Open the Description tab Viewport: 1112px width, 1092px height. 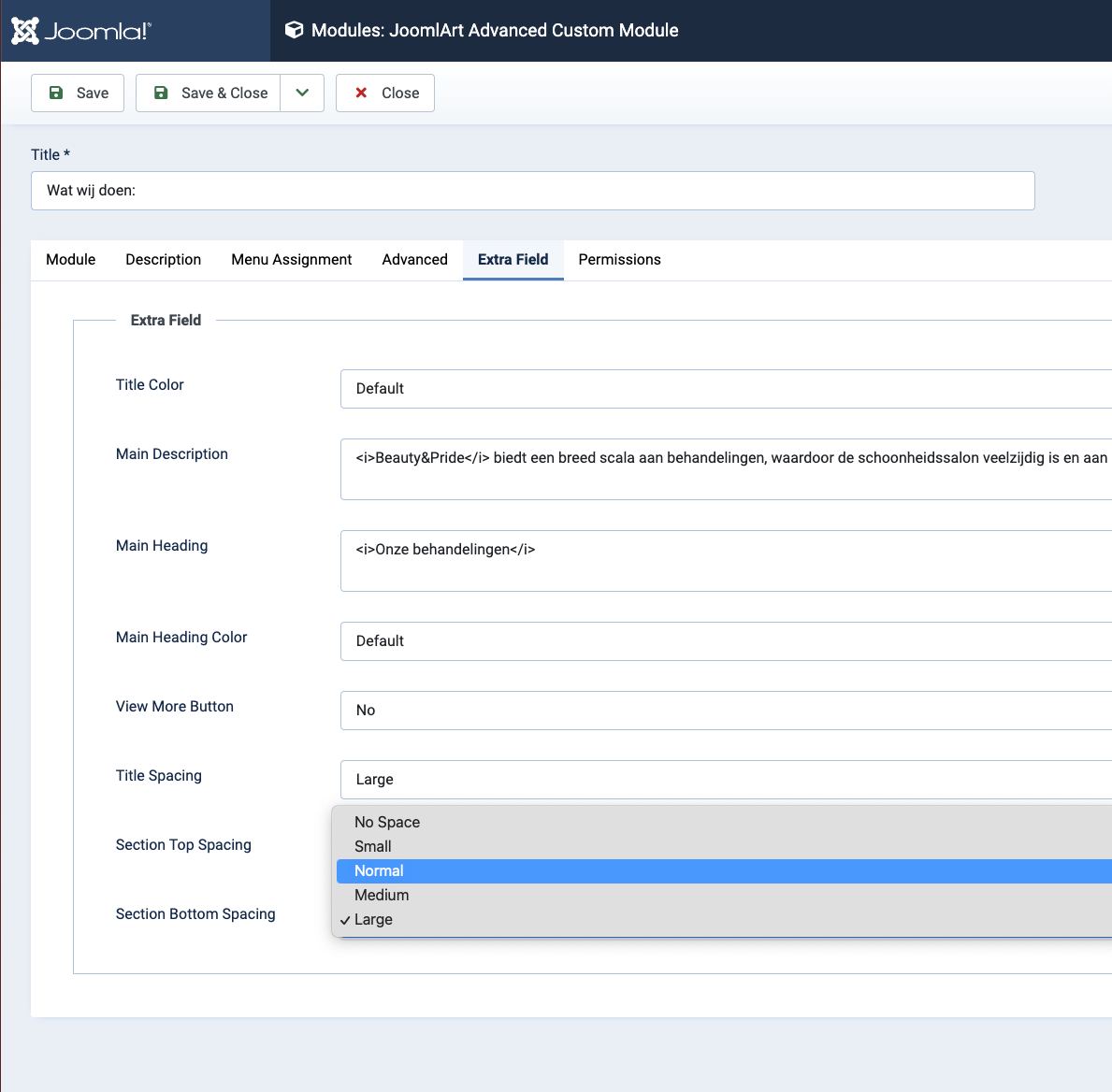point(164,260)
